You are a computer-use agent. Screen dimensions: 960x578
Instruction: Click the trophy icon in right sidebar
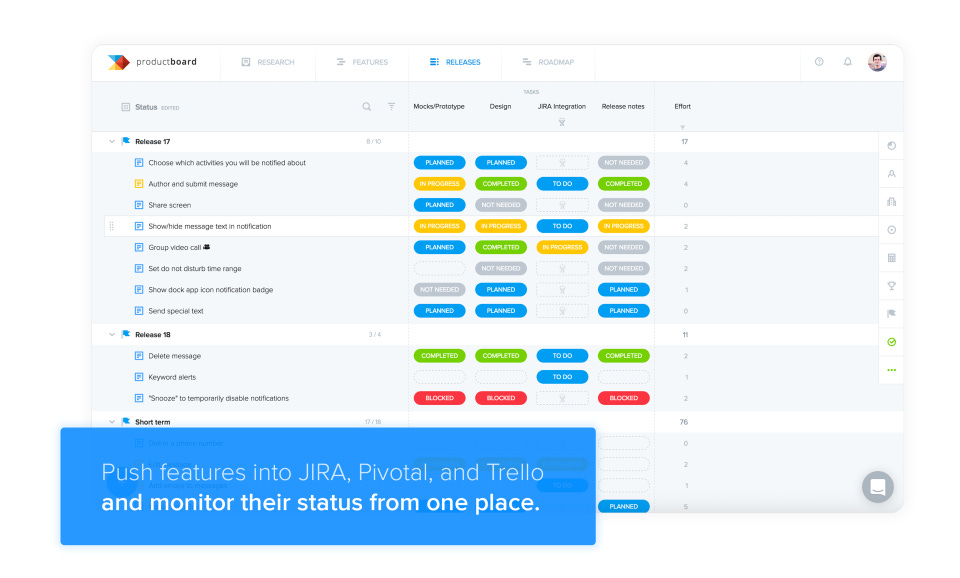(891, 286)
